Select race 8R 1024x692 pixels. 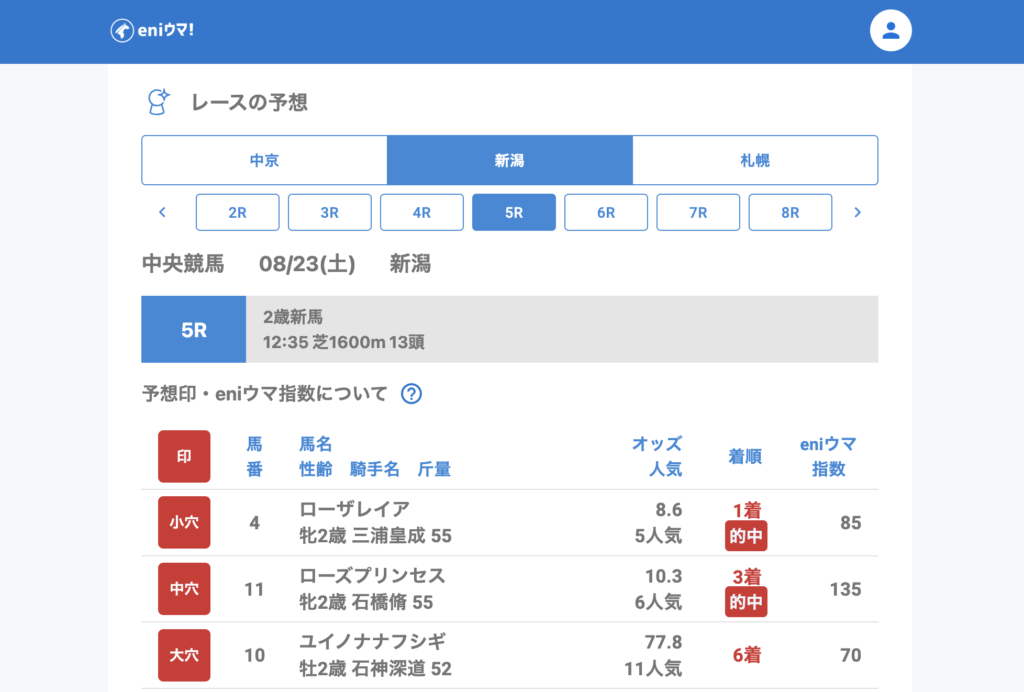click(x=790, y=212)
